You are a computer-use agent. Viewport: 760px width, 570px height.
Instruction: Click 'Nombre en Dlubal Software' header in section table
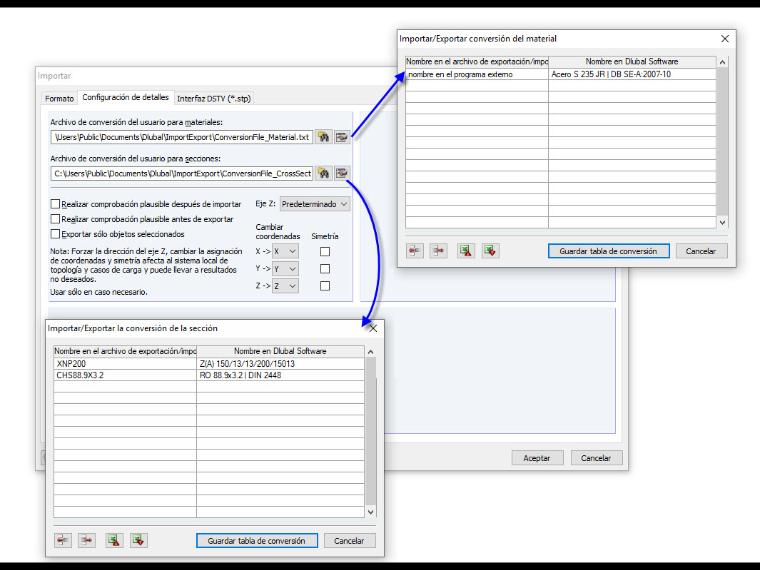[280, 351]
